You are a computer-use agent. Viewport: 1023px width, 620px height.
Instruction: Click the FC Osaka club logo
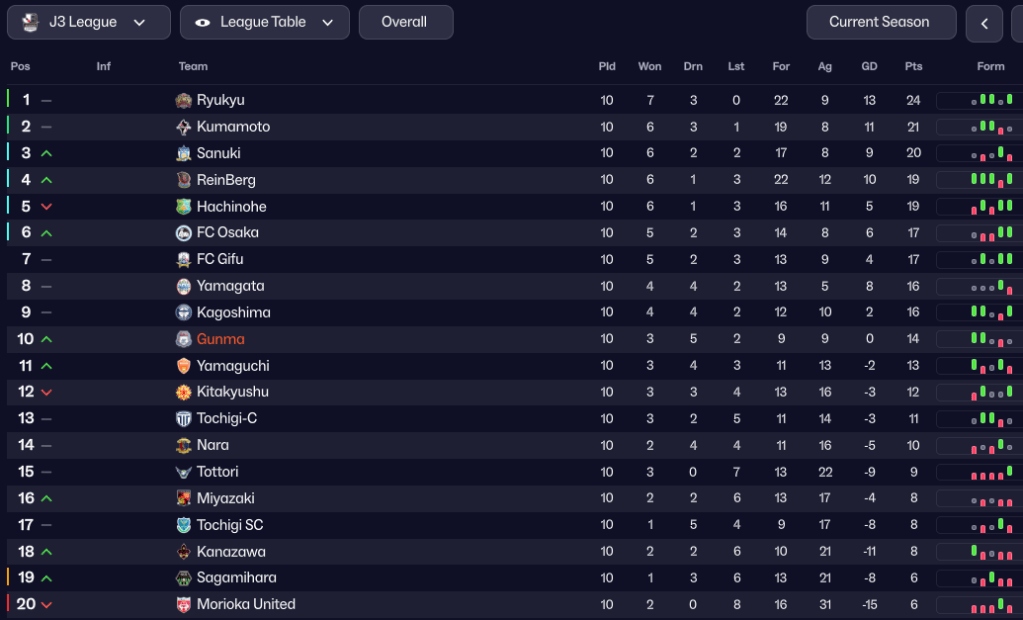click(183, 233)
